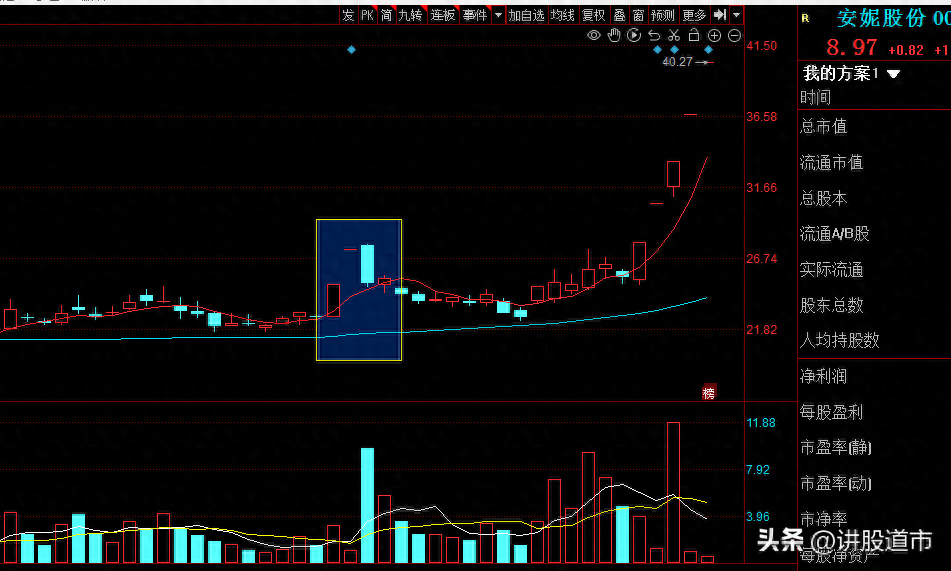Click the PK comparison button
The width and height of the screenshot is (951, 571).
coord(368,15)
